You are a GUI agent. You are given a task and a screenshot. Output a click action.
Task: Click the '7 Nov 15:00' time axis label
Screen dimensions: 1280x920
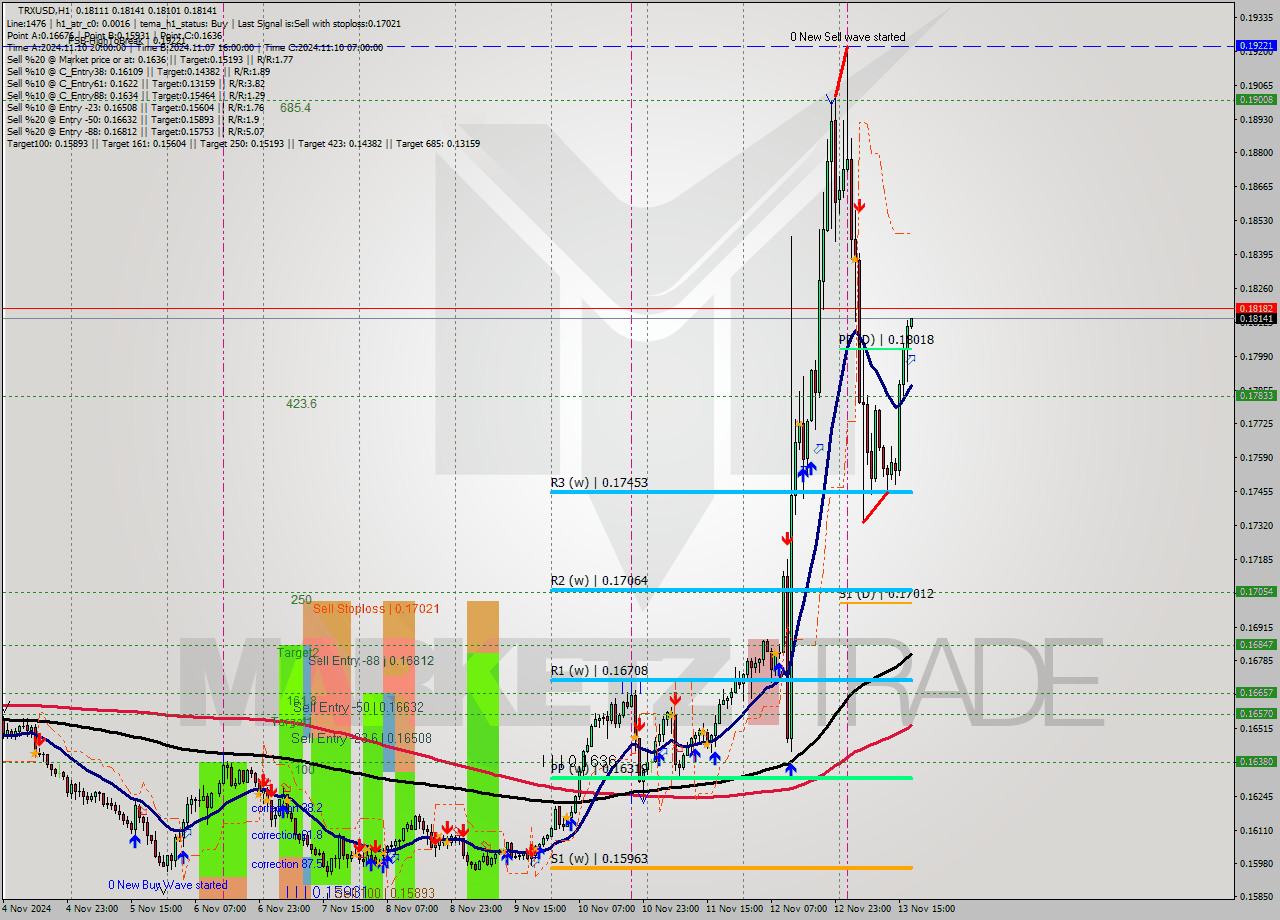(350, 910)
